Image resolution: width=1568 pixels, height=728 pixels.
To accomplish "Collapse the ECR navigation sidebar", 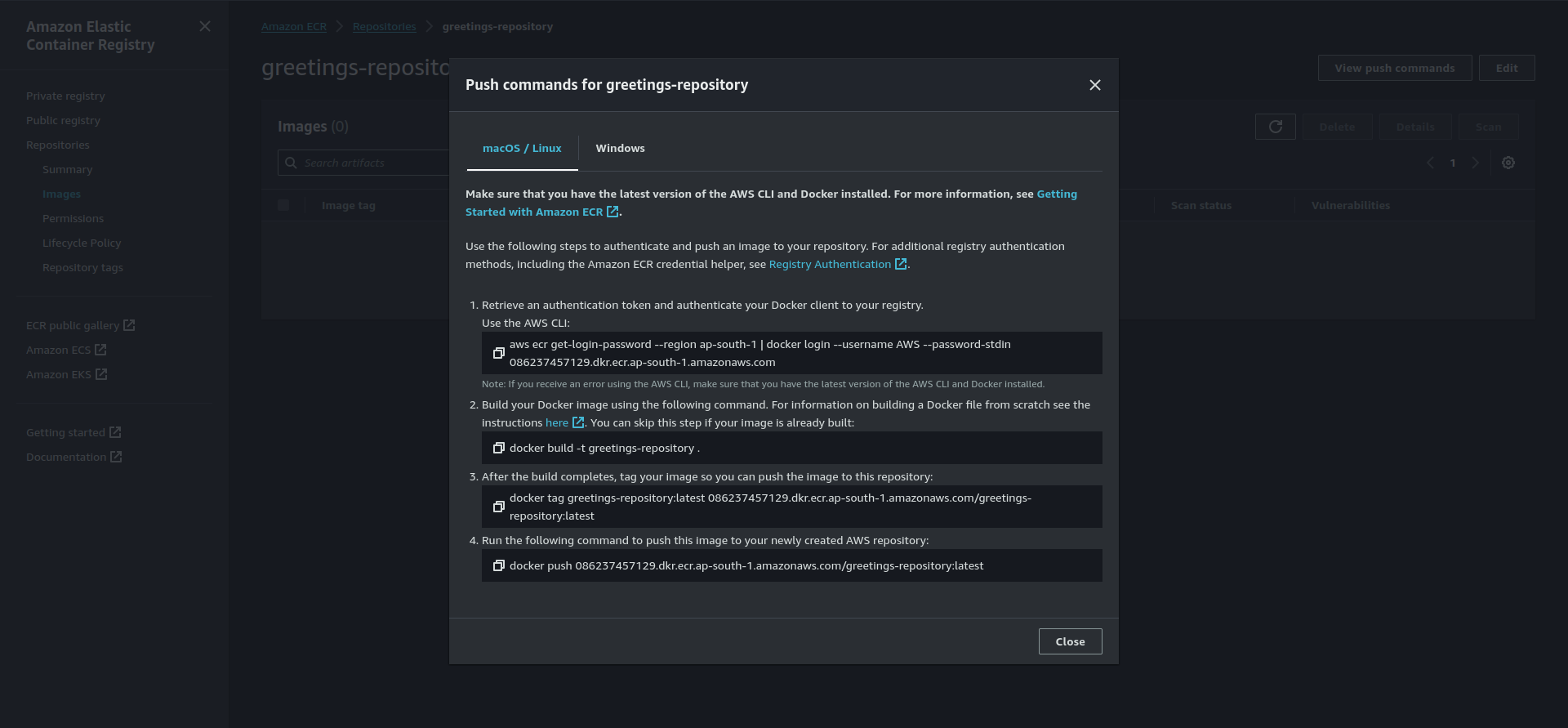I will (x=204, y=26).
